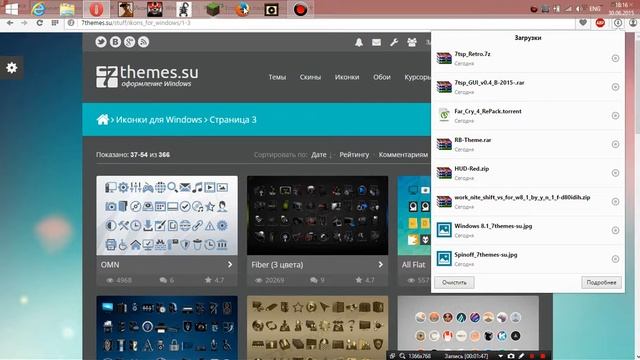This screenshot has width=640, height=360.
Task: Open the wrench settings icon in site header
Action: pos(394,42)
